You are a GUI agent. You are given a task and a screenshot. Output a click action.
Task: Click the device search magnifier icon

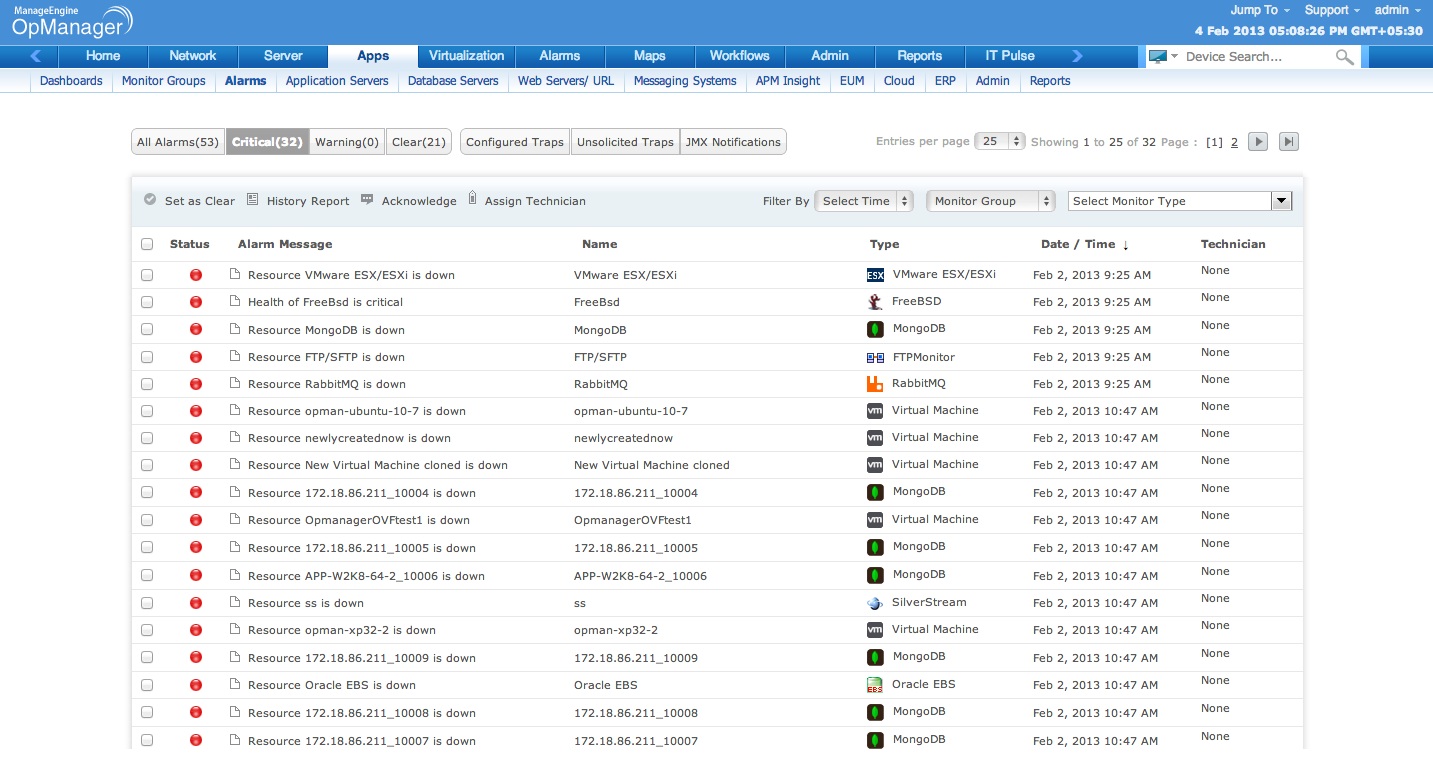[1344, 57]
